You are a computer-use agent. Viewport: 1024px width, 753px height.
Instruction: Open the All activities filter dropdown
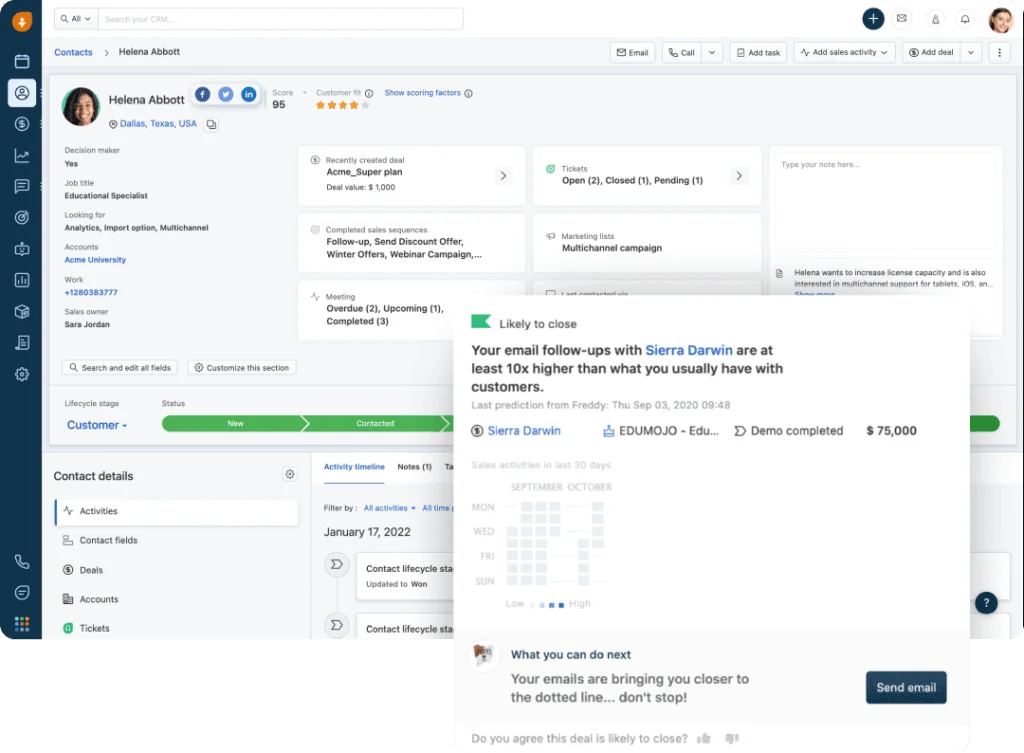389,508
